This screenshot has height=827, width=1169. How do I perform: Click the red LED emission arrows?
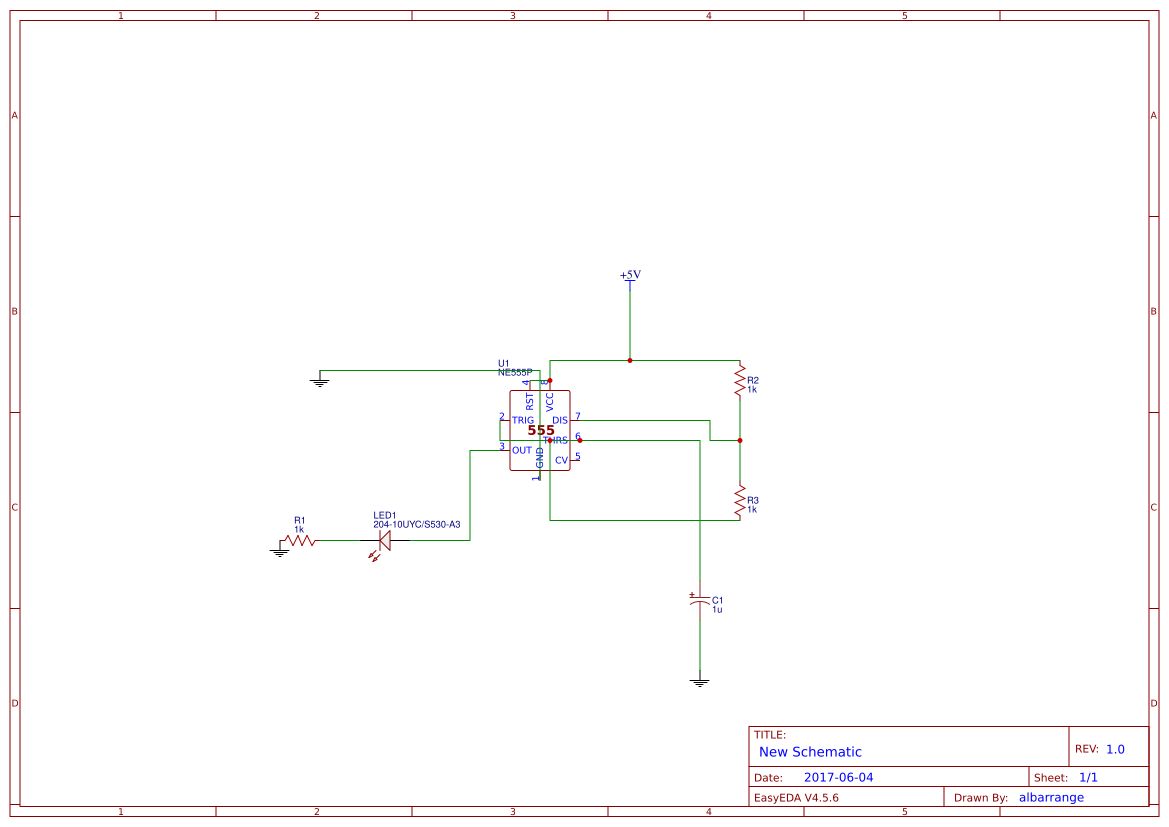point(374,554)
